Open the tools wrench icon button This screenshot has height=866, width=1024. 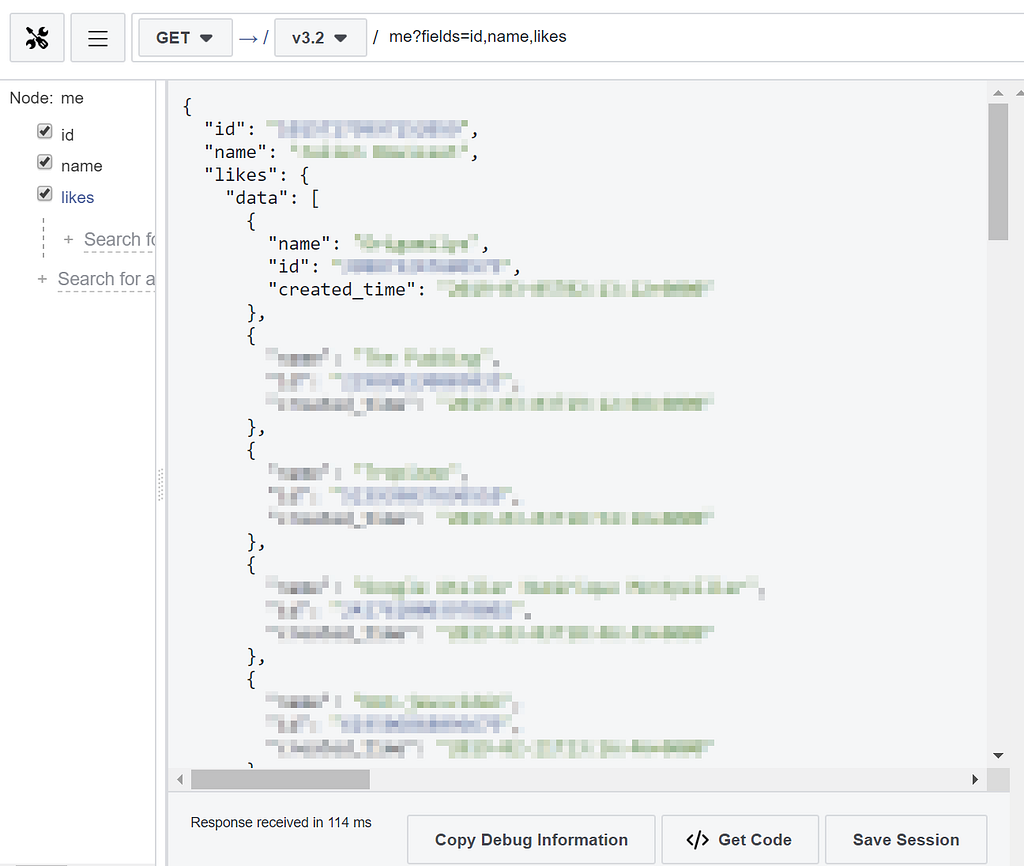click(x=37, y=38)
